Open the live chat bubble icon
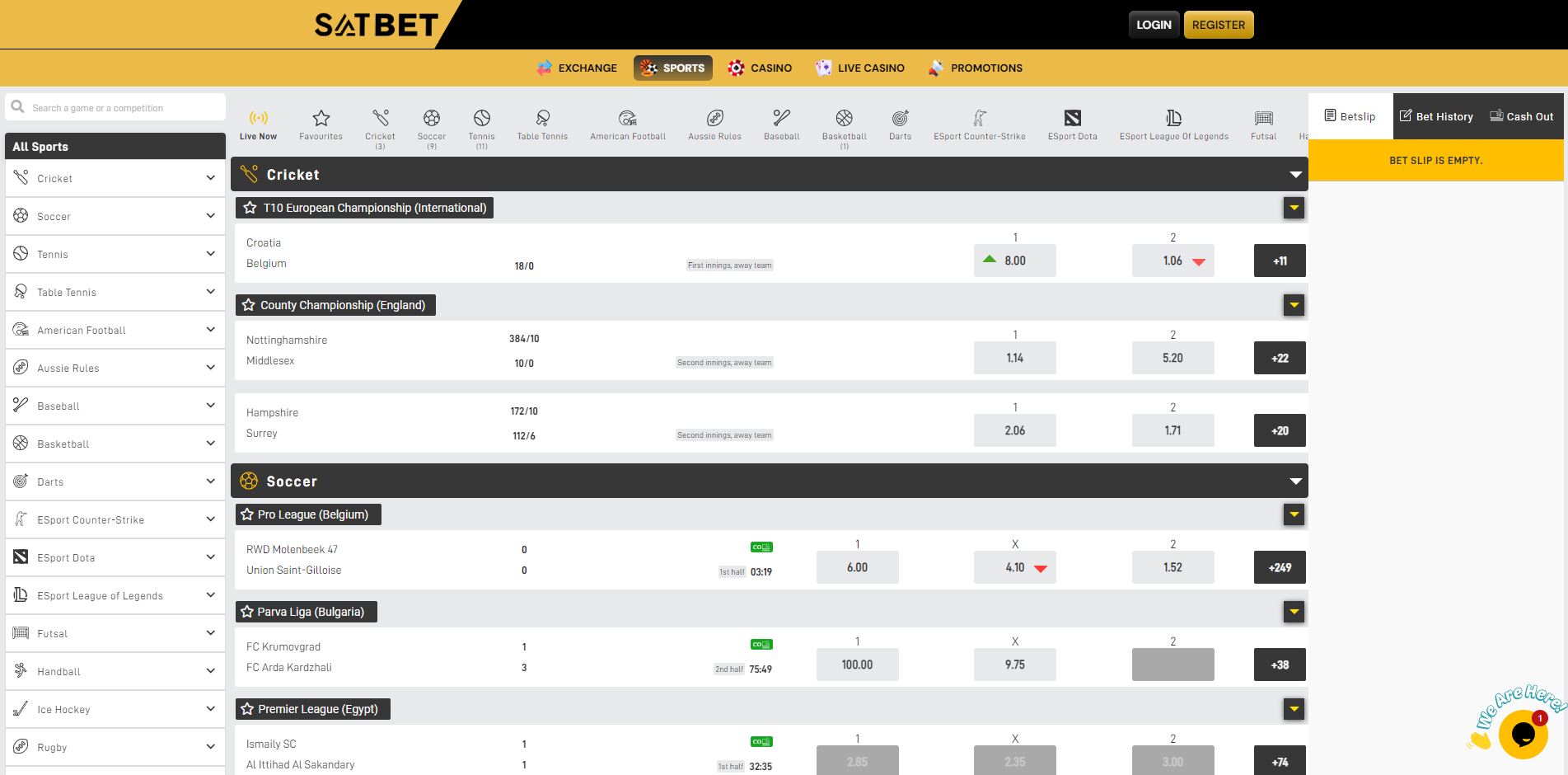The width and height of the screenshot is (1568, 775). [1523, 733]
